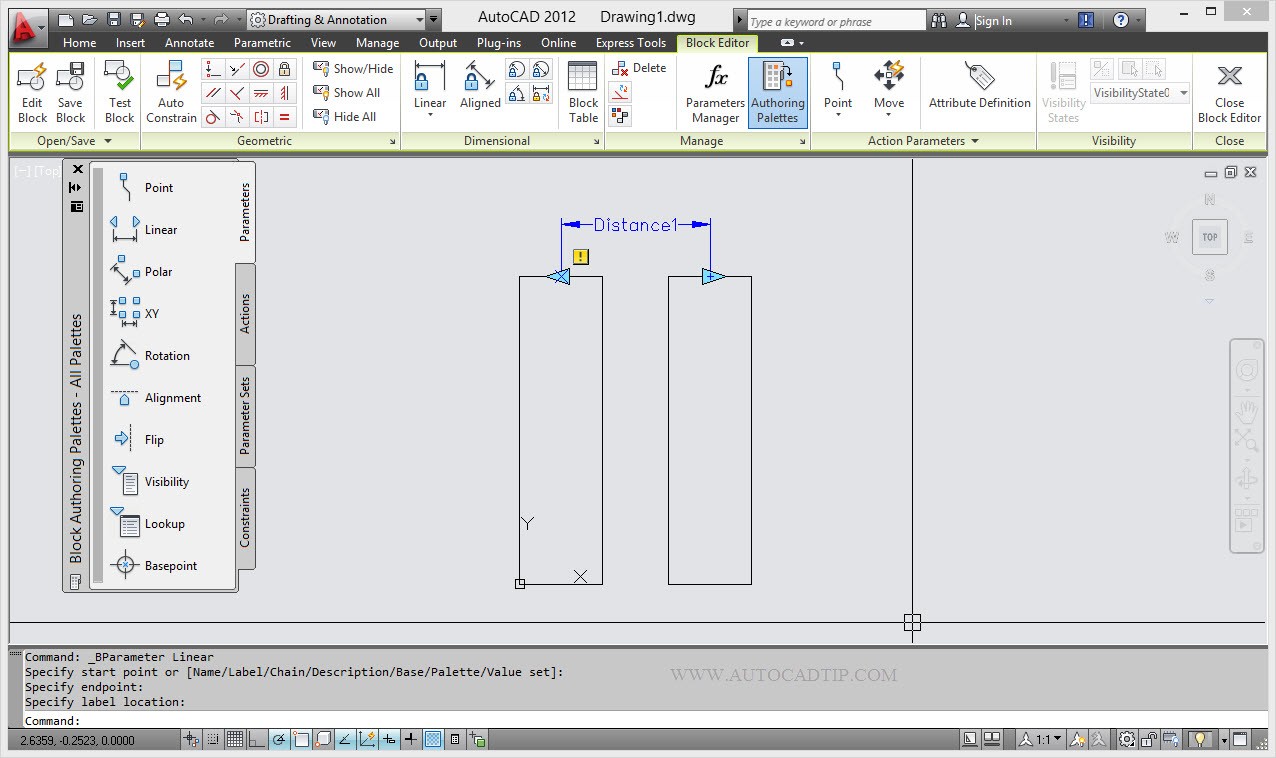The image size is (1276, 758).
Task: Click the keyword search field
Action: click(x=836, y=21)
